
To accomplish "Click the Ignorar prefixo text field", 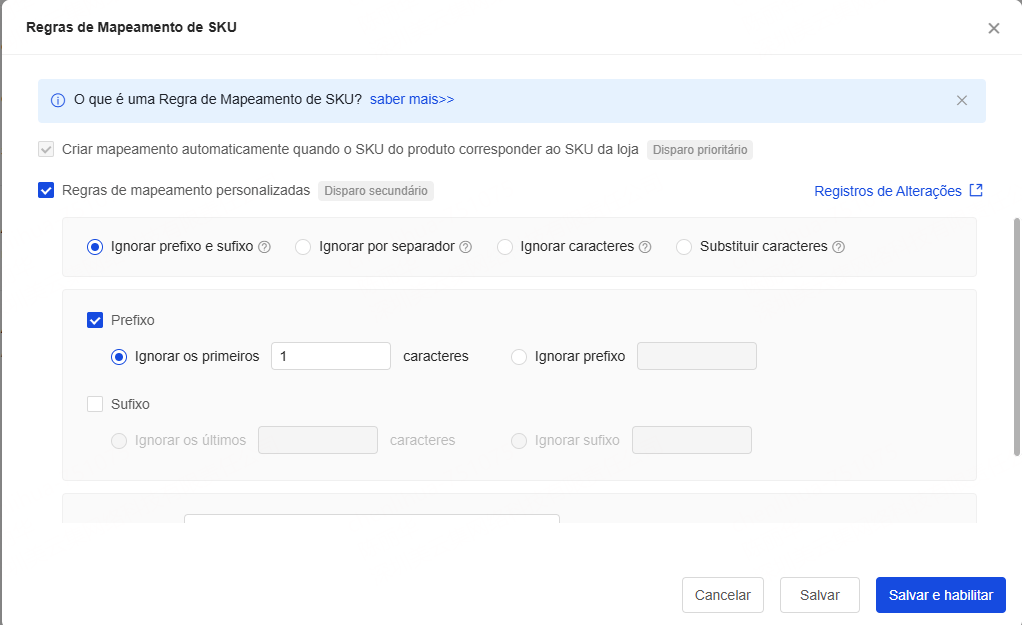I will pos(697,356).
